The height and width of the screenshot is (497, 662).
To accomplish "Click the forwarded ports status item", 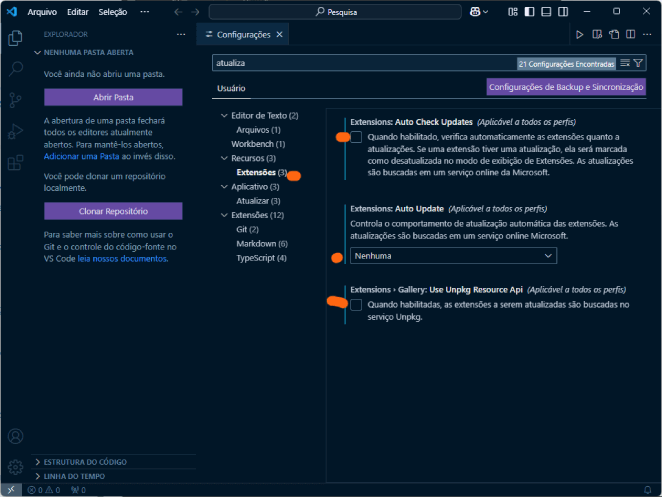I will point(79,490).
